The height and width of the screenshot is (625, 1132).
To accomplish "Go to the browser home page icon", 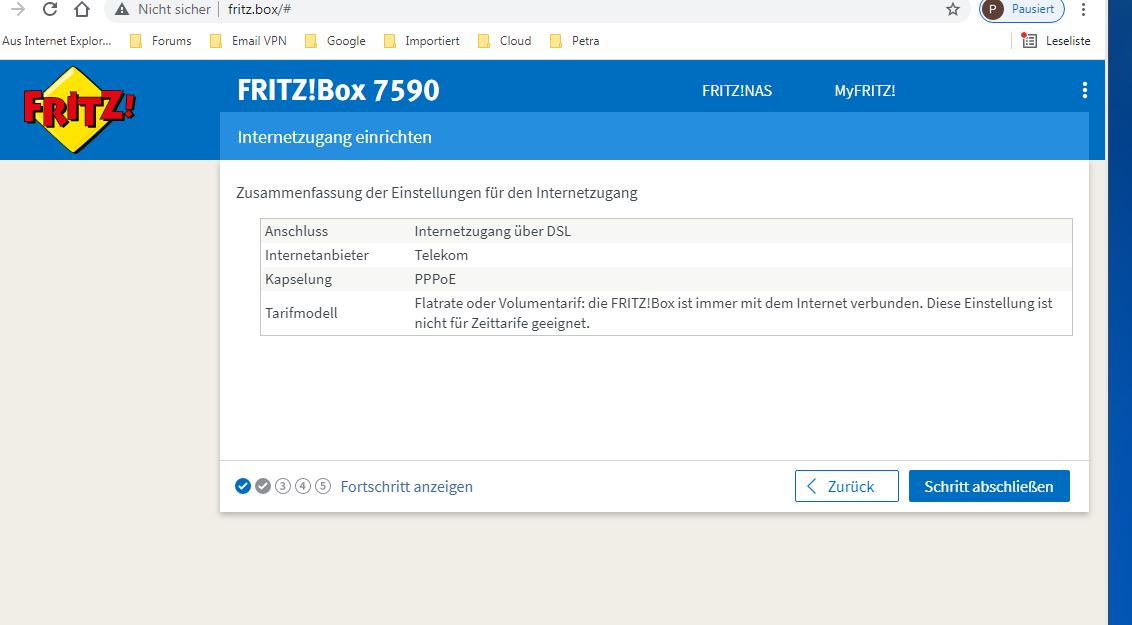I will (82, 9).
